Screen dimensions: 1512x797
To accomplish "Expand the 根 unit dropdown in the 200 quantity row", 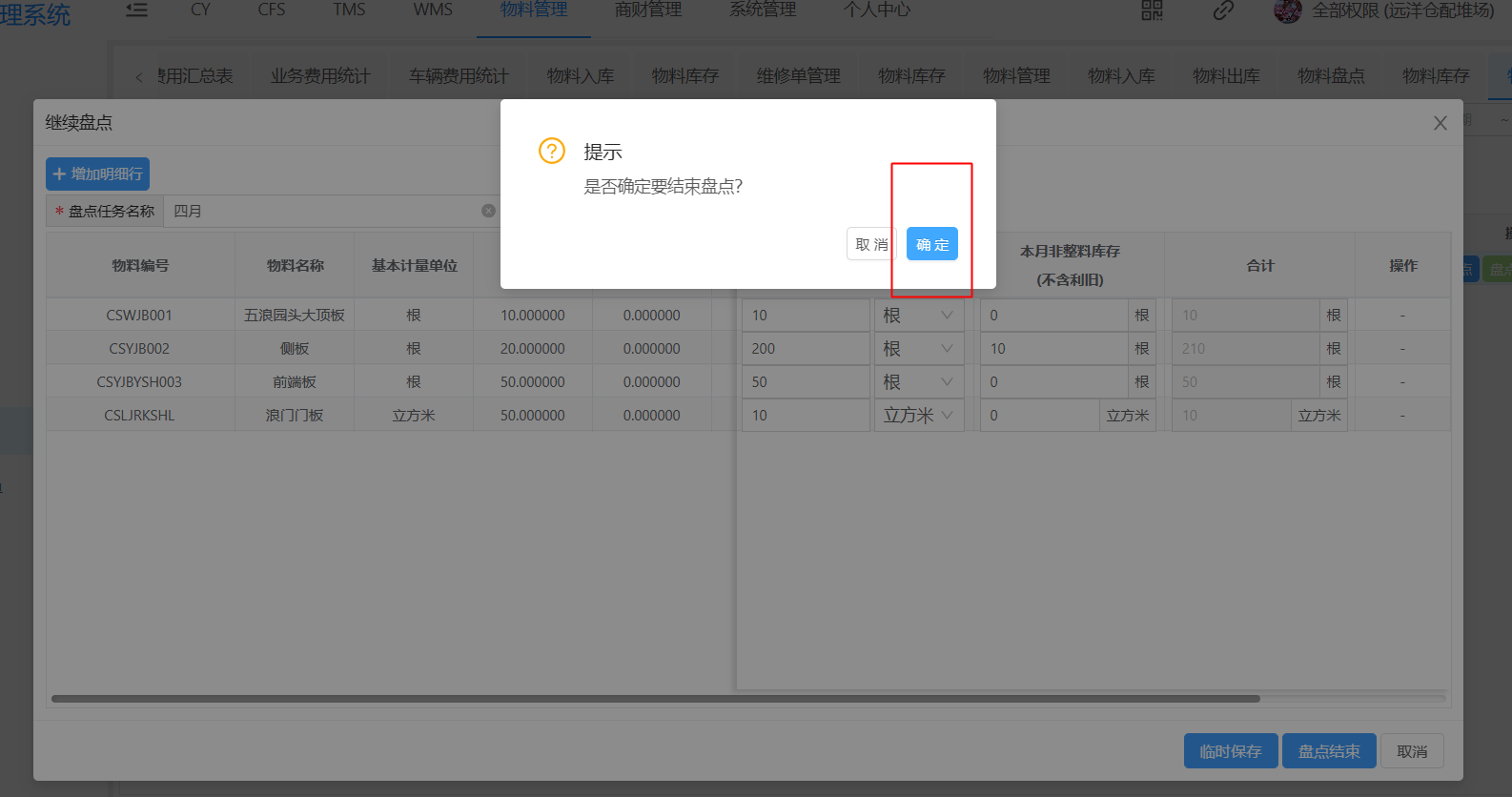I will [x=919, y=349].
